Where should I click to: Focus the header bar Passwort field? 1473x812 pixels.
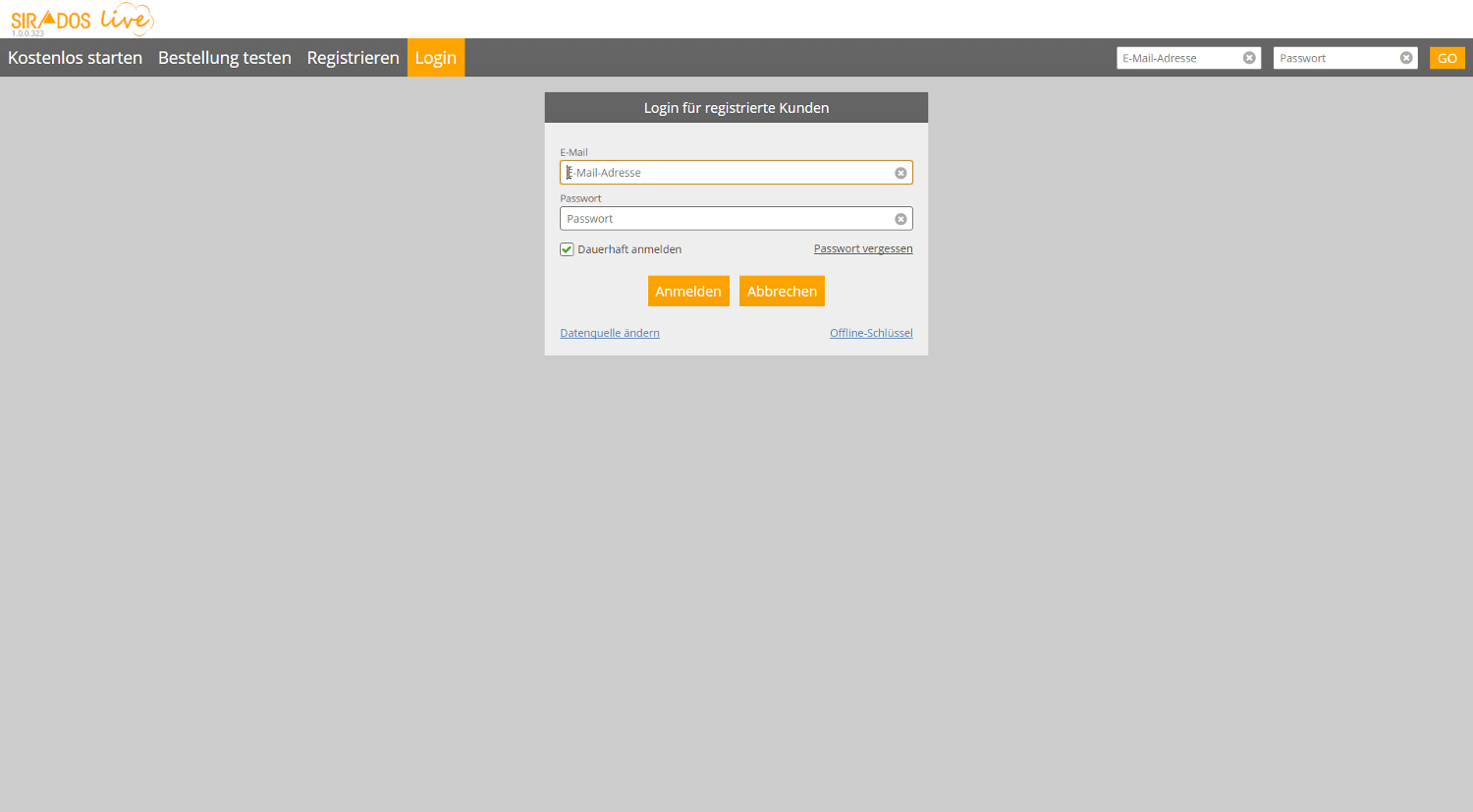[1336, 58]
